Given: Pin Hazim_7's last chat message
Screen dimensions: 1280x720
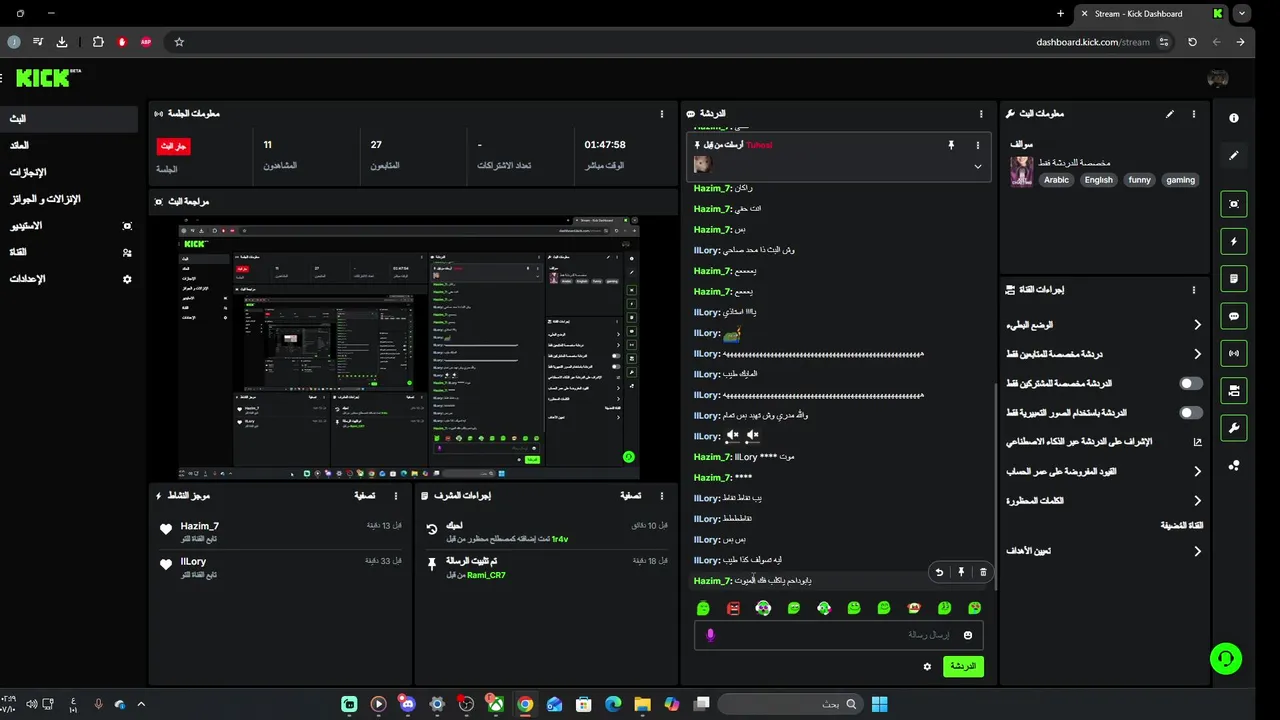Looking at the screenshot, I should tap(961, 572).
